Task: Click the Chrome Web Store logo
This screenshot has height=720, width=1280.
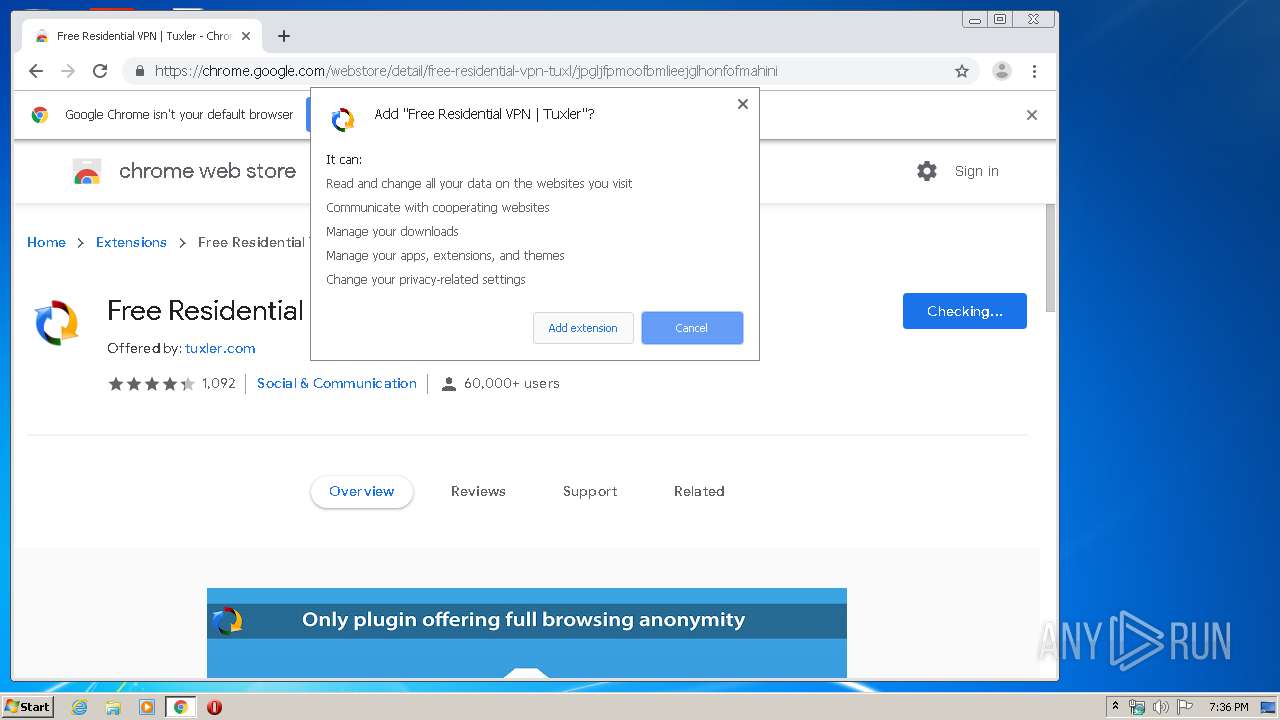Action: coord(87,172)
